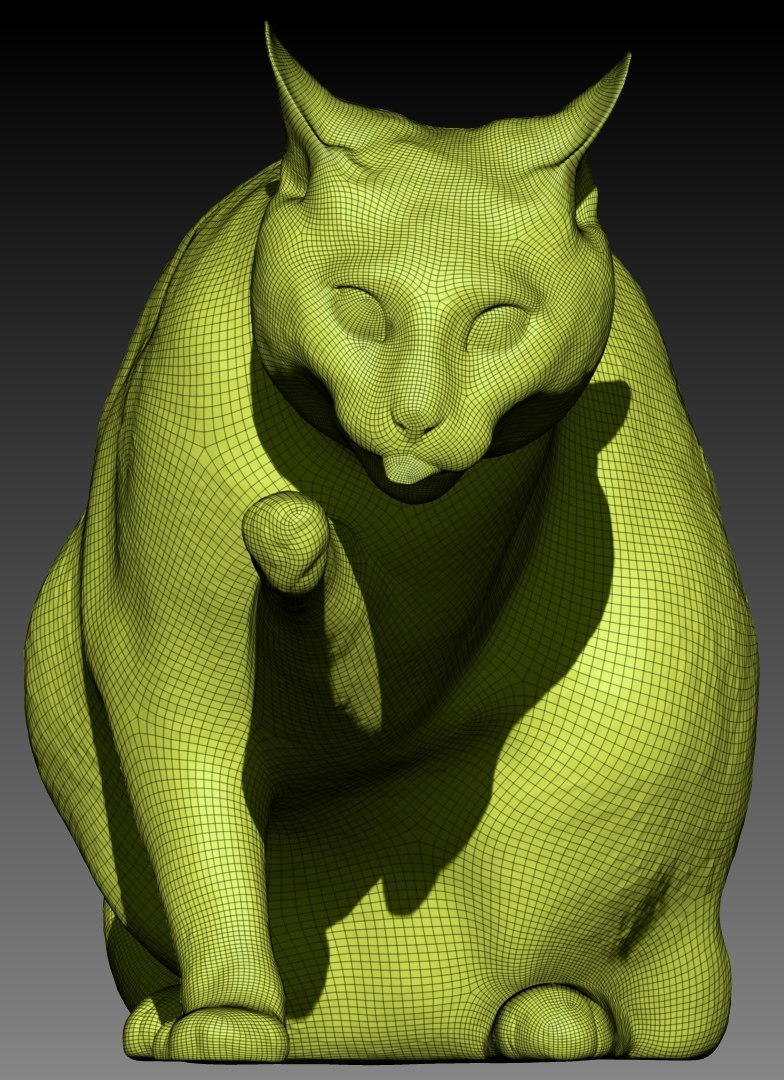The width and height of the screenshot is (784, 1080).
Task: Click the cat model's nose
Action: point(415,418)
